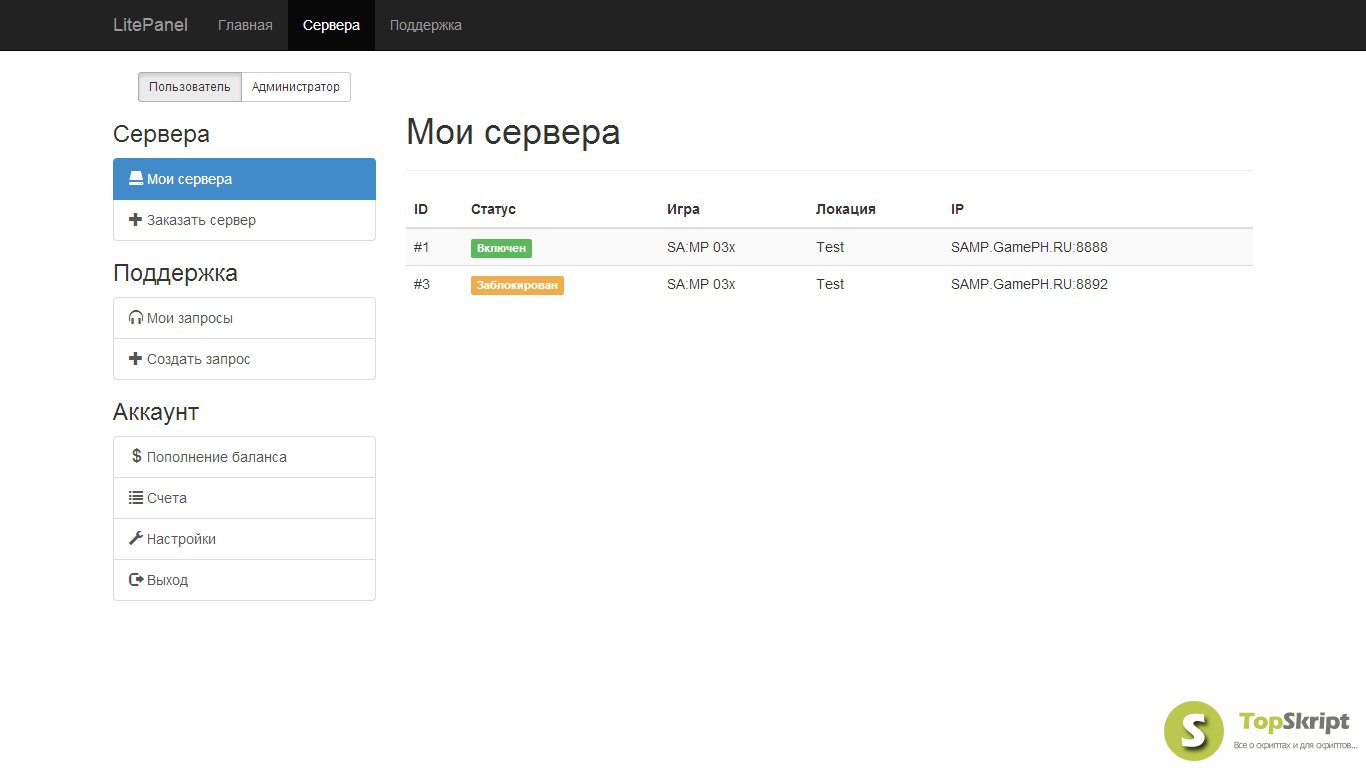
Task: Click the IP column header
Action: [957, 209]
